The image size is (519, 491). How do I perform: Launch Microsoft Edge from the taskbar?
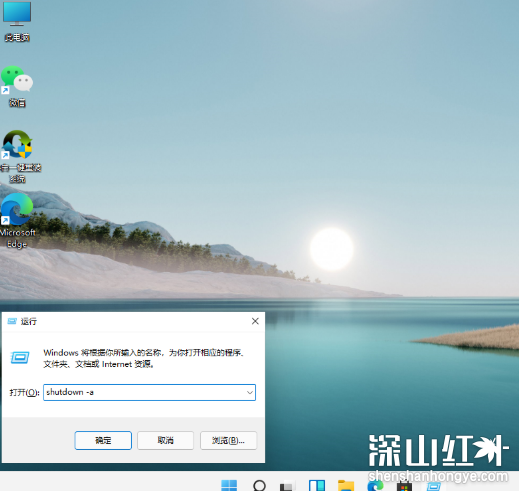(375, 485)
